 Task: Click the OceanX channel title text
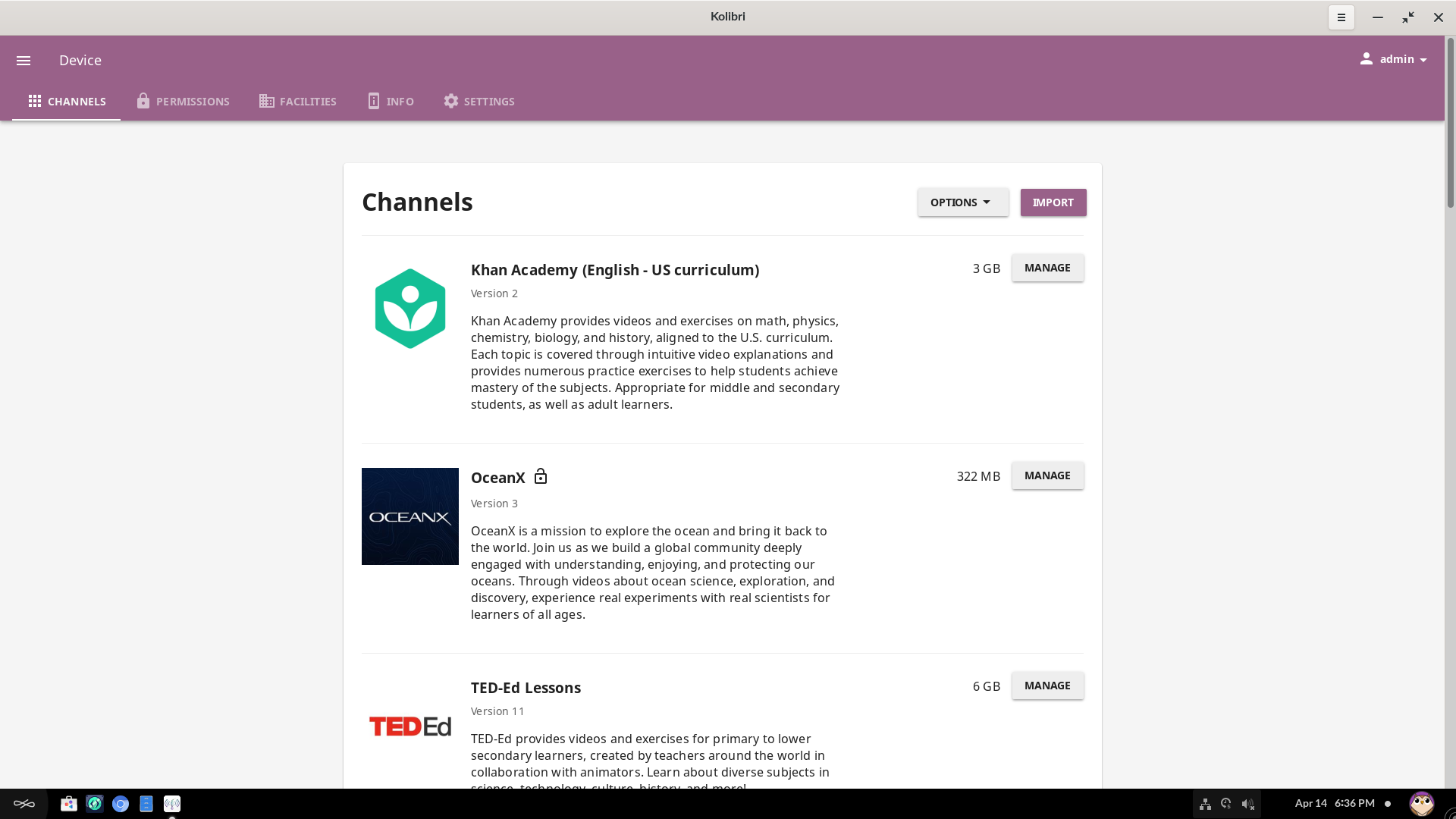[x=498, y=478]
